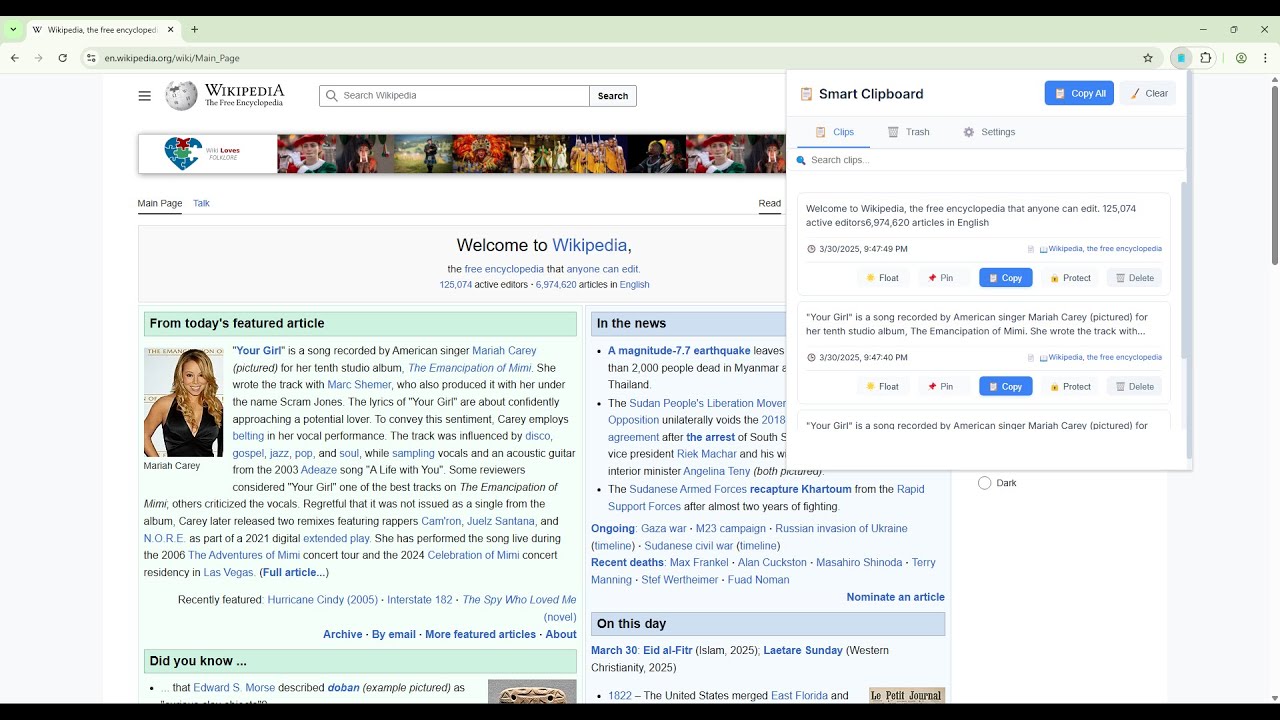Click the Wikipedia globe logo

[181, 95]
